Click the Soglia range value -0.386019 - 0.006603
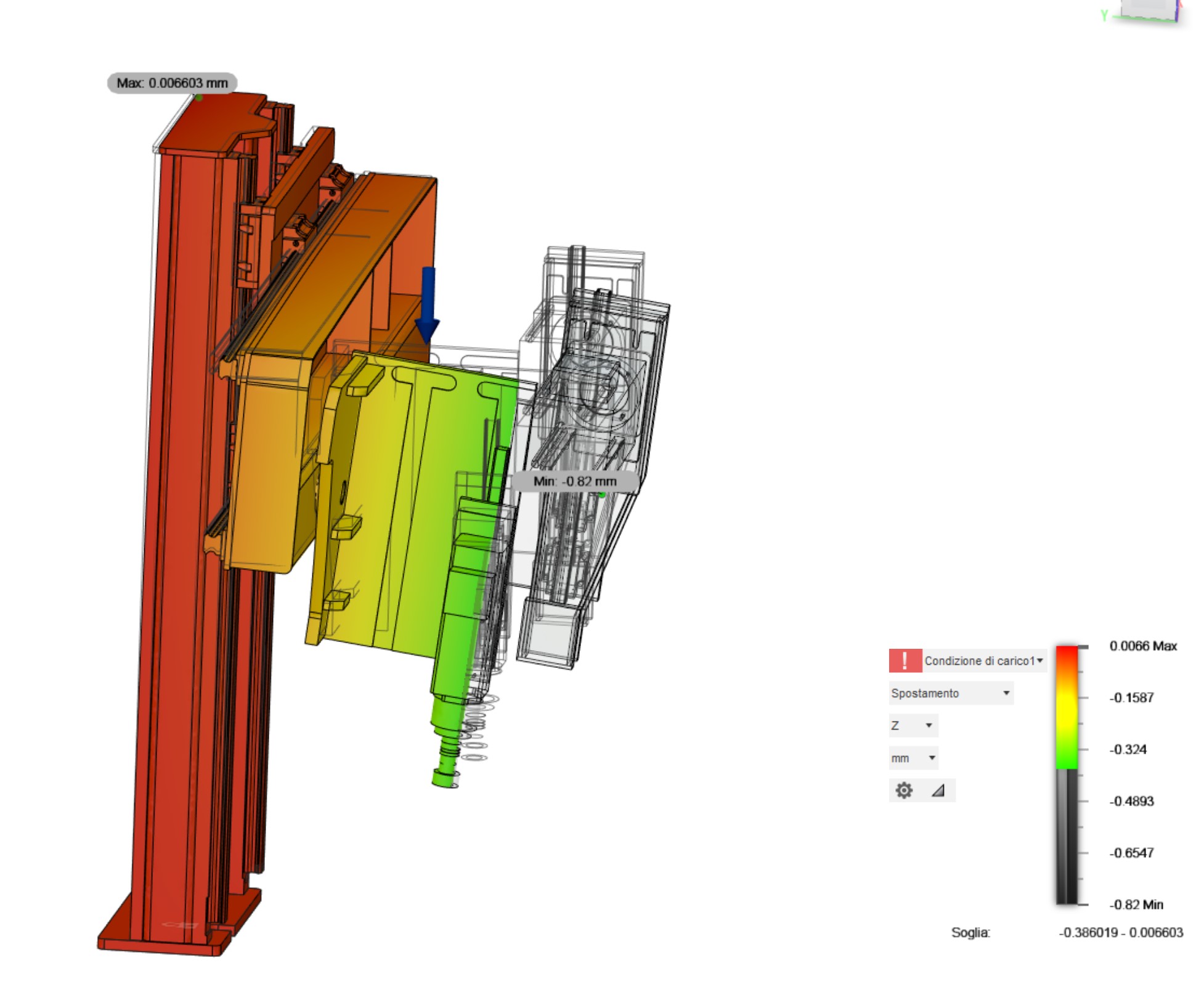Image resolution: width=1204 pixels, height=992 pixels. click(x=1121, y=932)
